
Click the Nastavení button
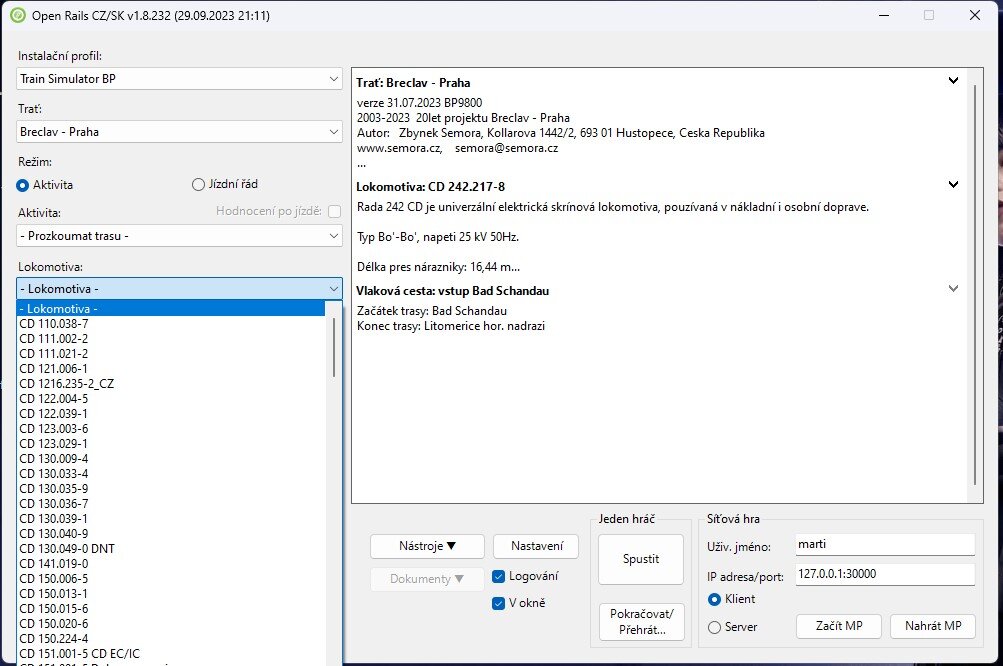536,546
